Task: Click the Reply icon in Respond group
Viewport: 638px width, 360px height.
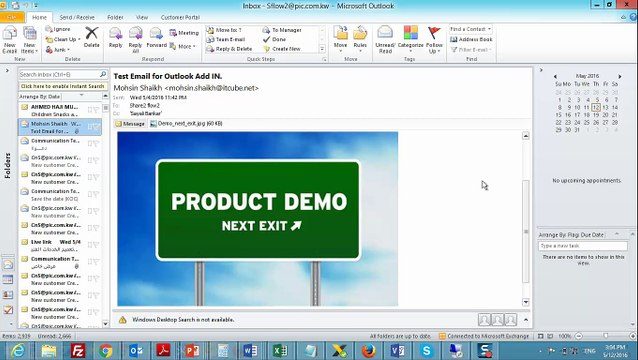Action: pos(116,37)
